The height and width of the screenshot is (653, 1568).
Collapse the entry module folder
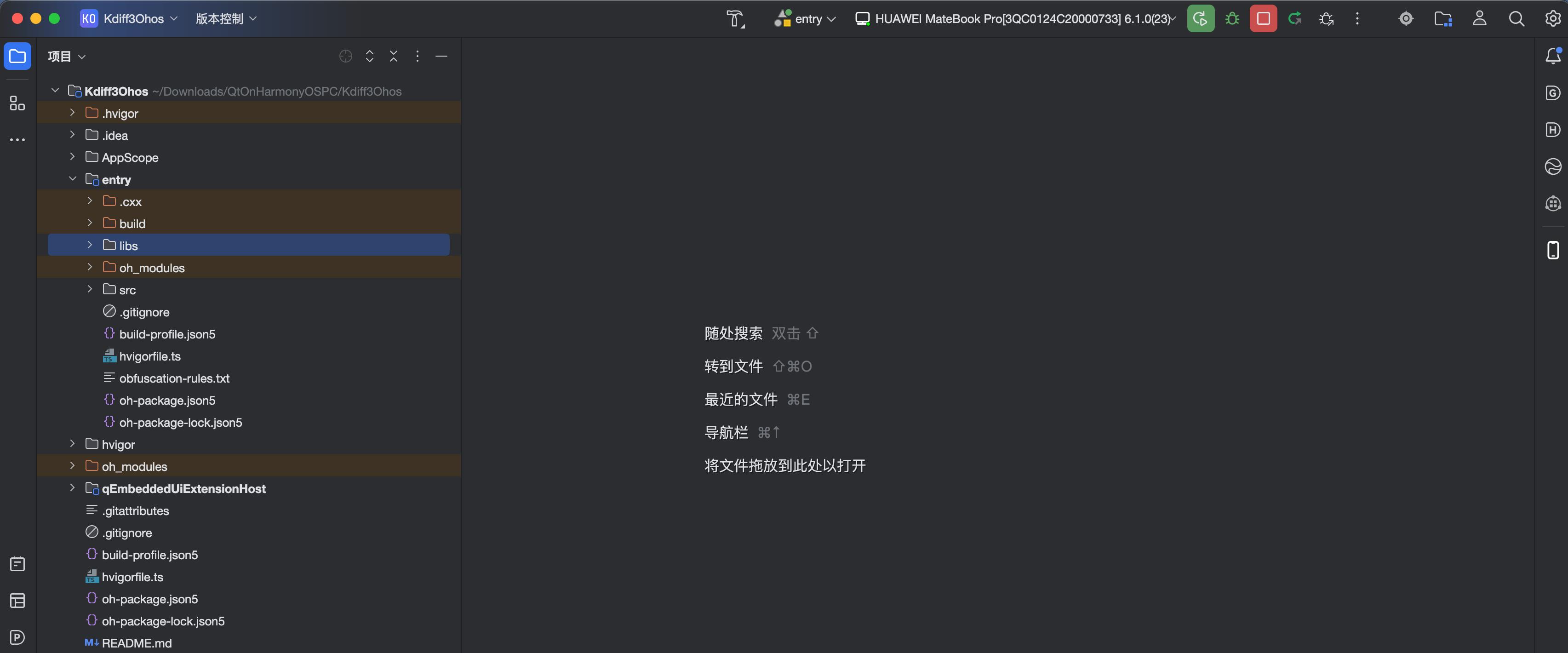(72, 179)
